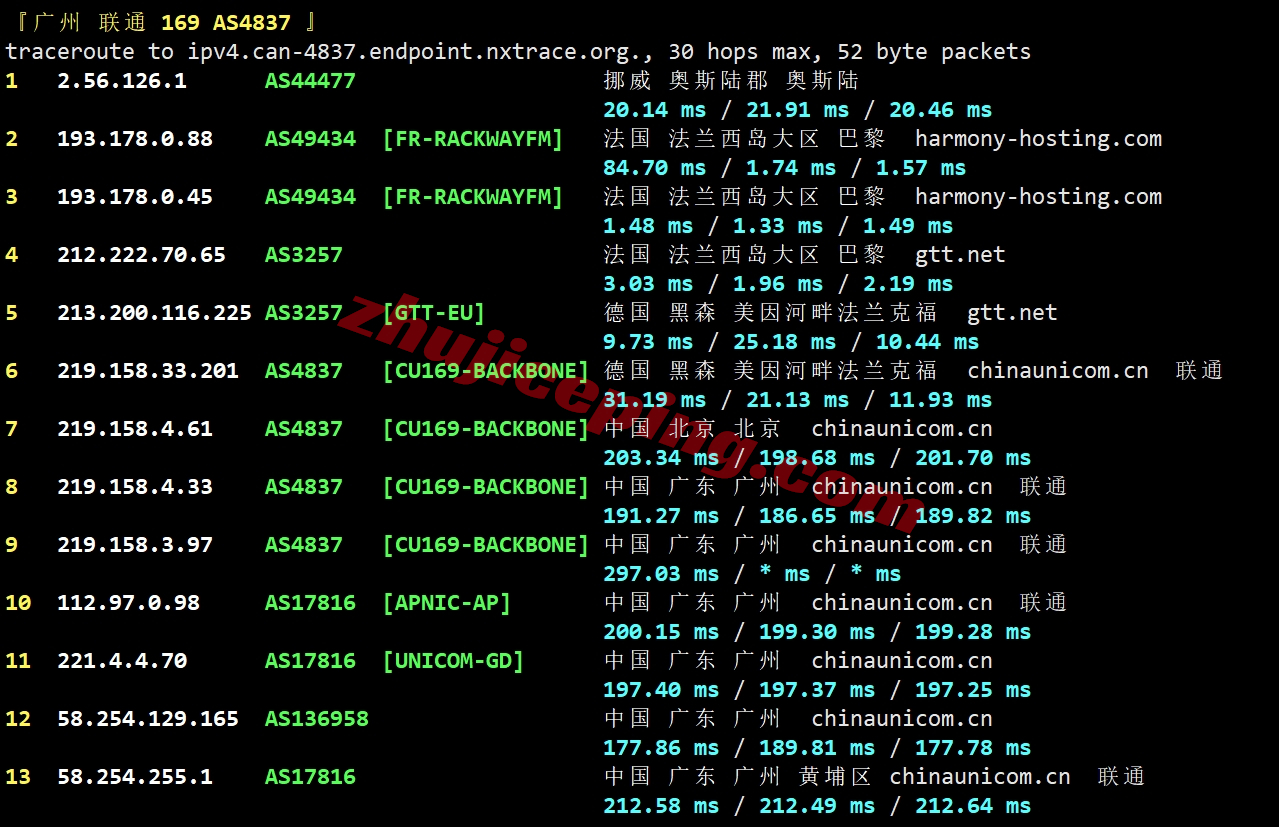Viewport: 1279px width, 827px height.
Task: Select IP address 212.222.70.65
Action: [x=141, y=255]
